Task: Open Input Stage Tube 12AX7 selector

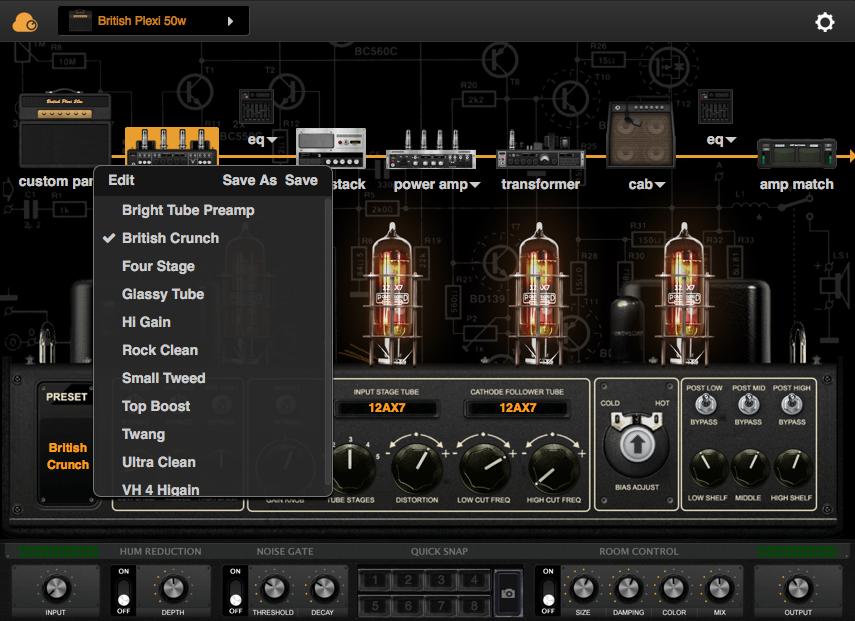Action: coord(387,408)
